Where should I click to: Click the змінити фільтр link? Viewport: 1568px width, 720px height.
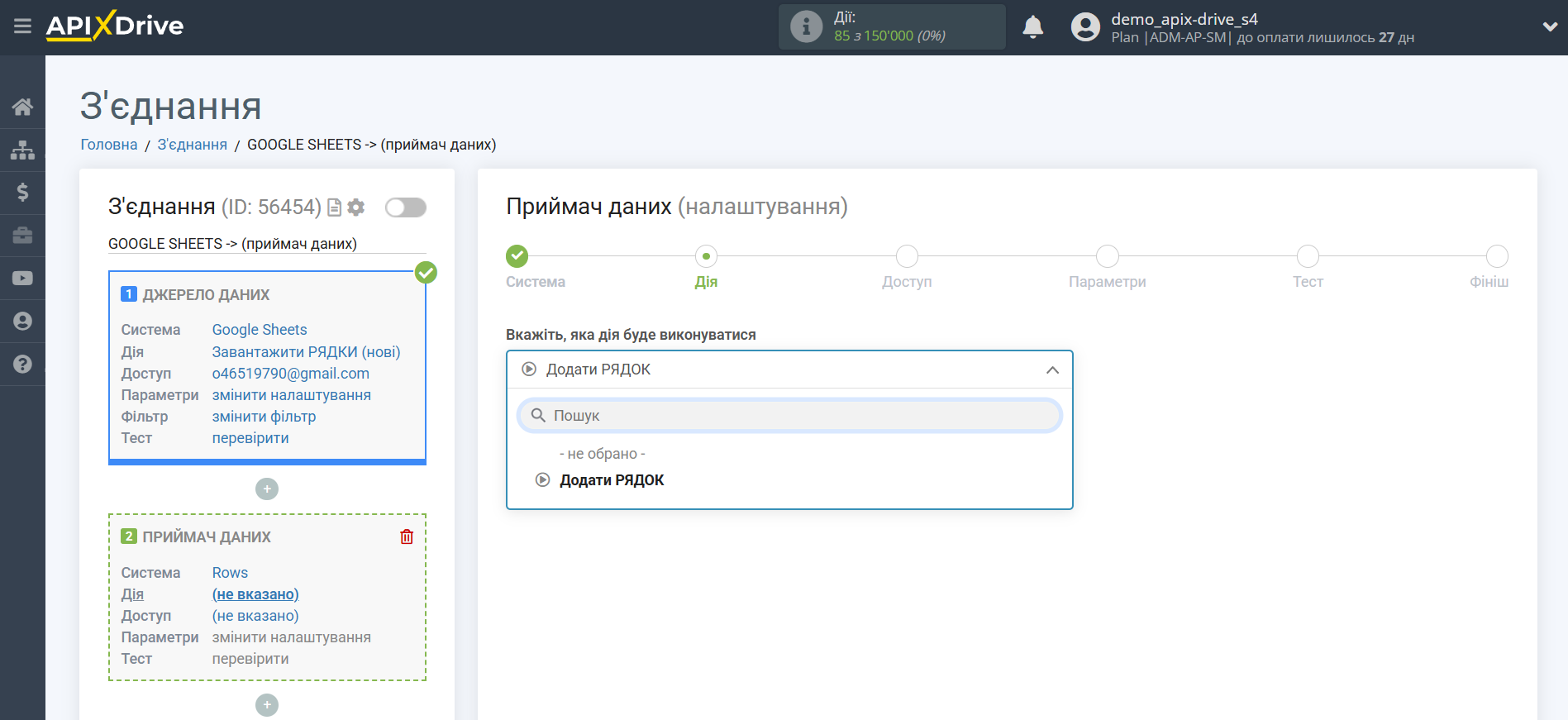click(264, 417)
